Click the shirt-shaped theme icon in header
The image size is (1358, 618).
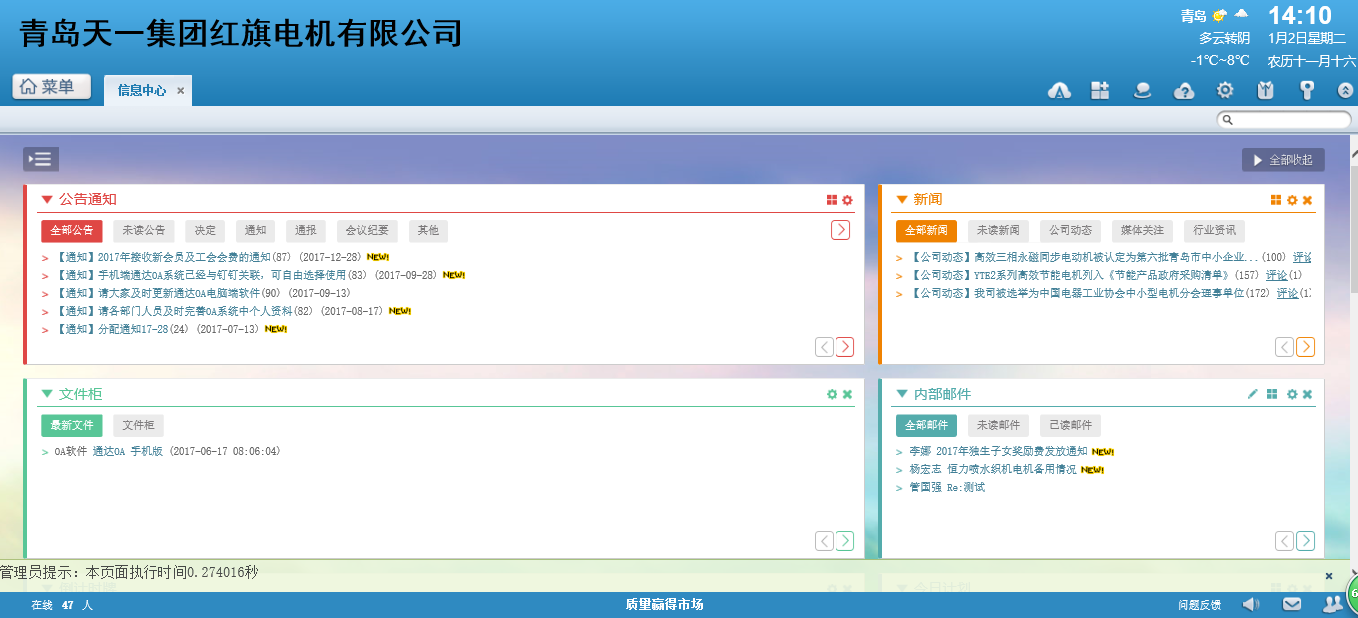click(x=1266, y=91)
